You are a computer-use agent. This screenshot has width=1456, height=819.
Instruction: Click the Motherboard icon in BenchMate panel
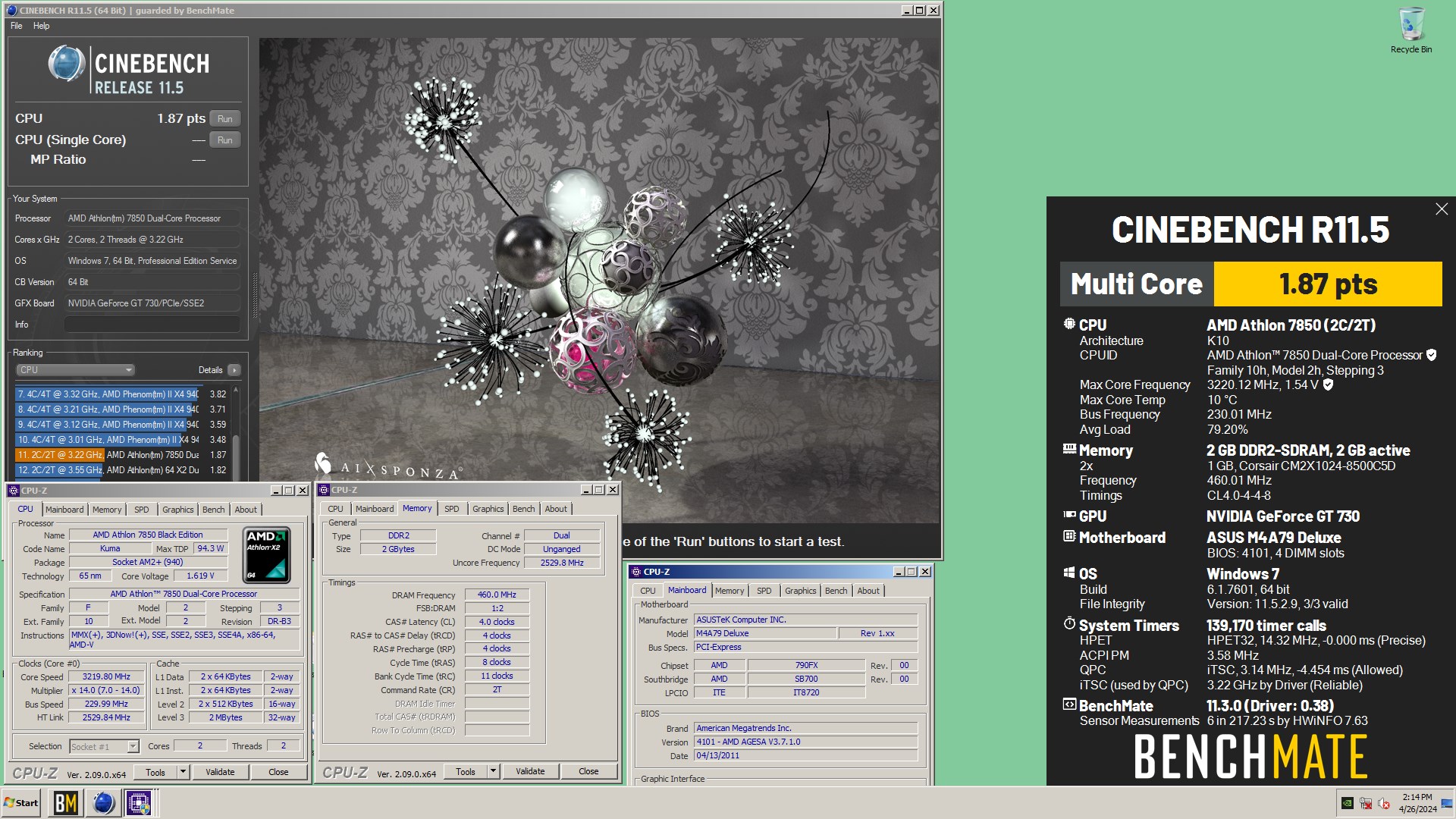[x=1069, y=536]
